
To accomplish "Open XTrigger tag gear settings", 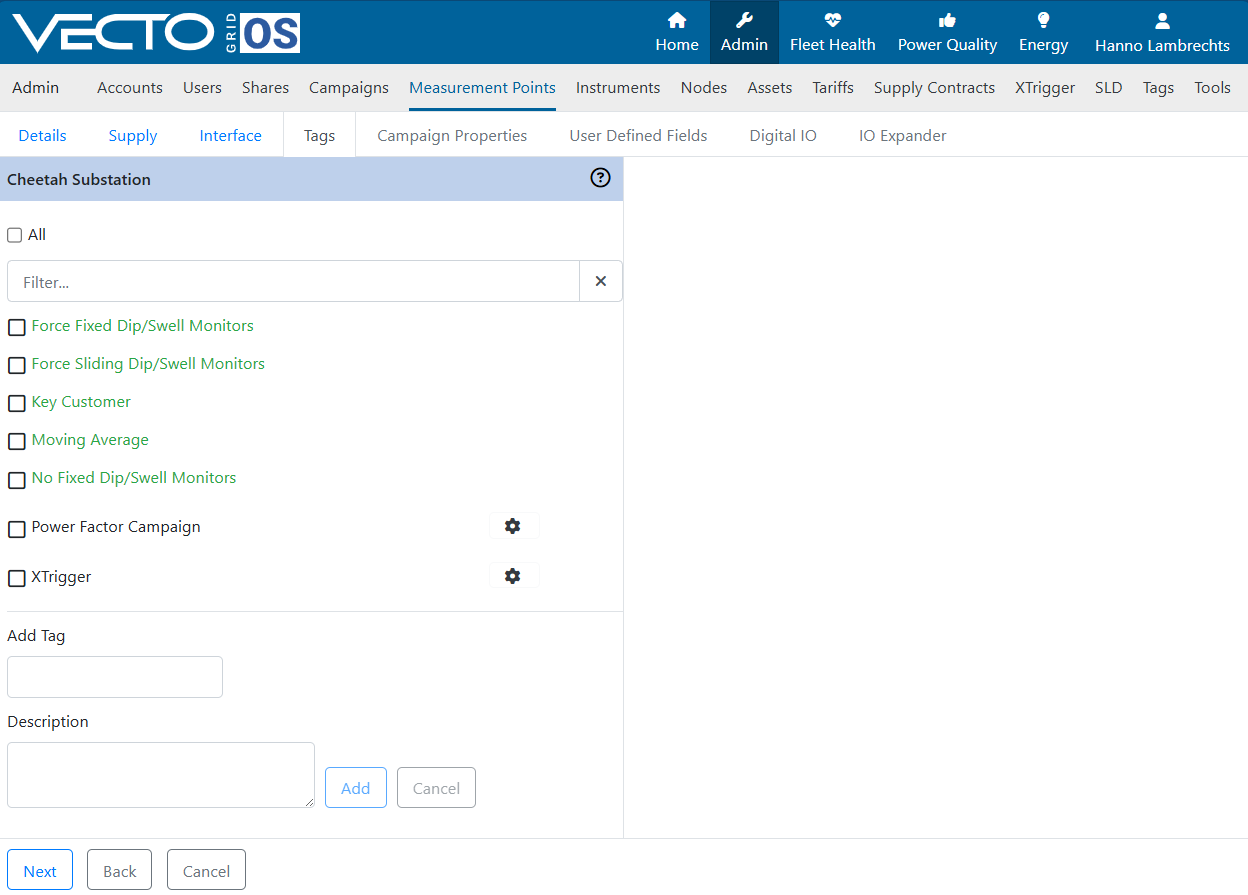I will pyautogui.click(x=513, y=576).
